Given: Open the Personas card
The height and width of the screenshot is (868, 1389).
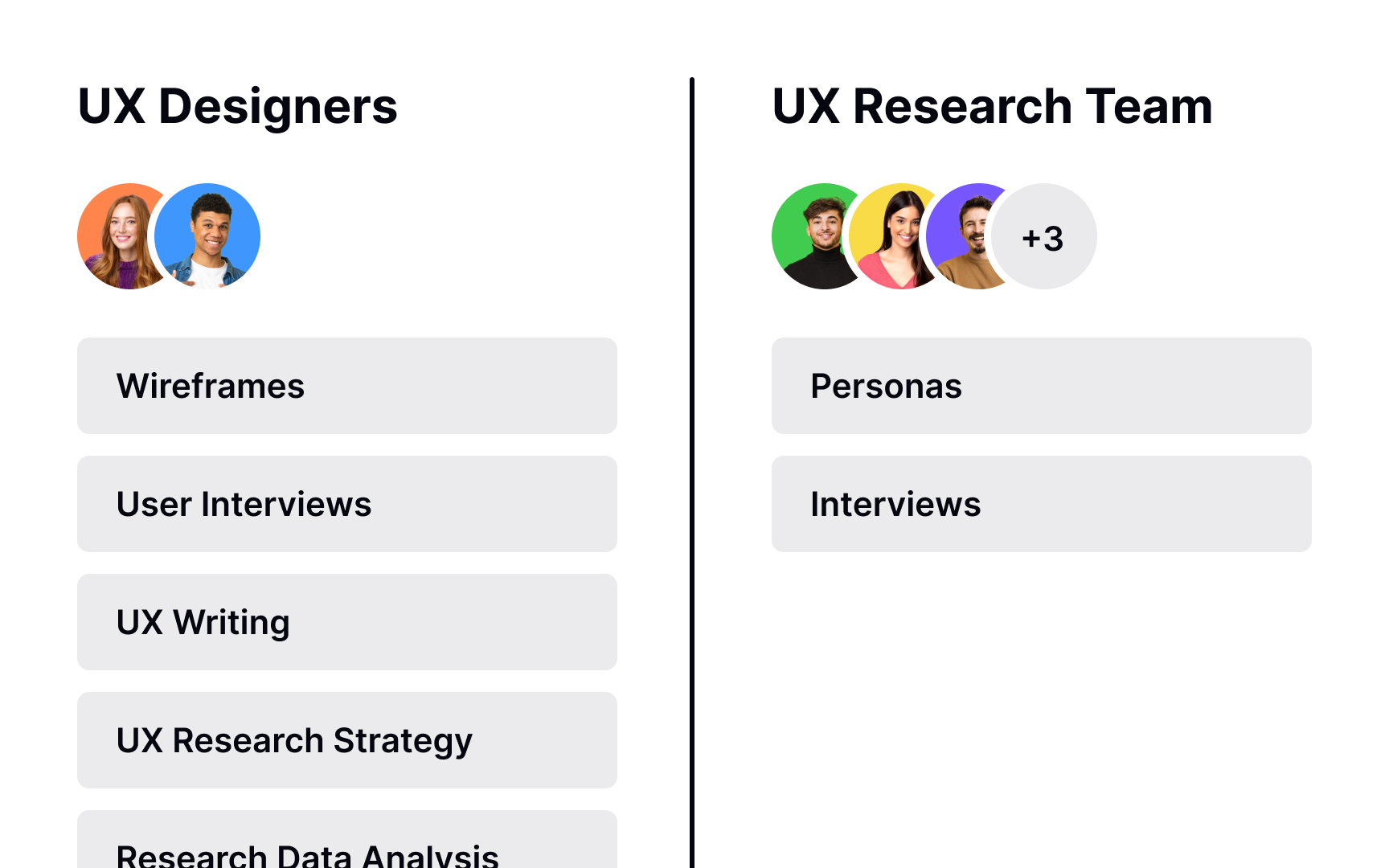Looking at the screenshot, I should [1041, 386].
